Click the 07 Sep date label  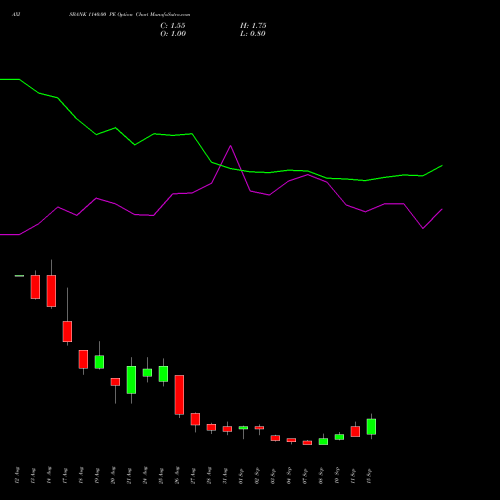point(305,476)
